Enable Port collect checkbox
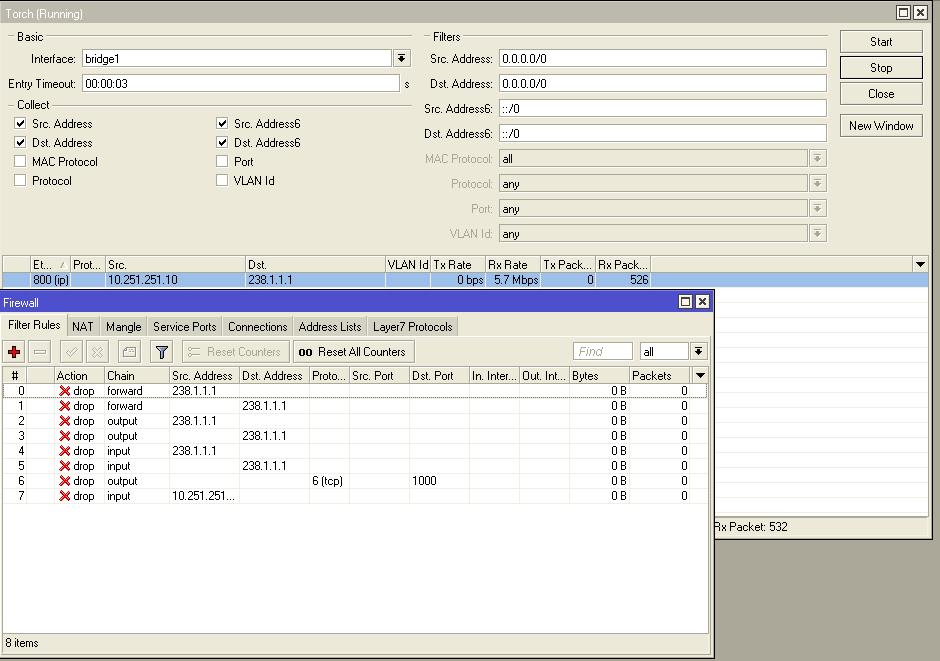The image size is (940, 661). pyautogui.click(x=222, y=161)
